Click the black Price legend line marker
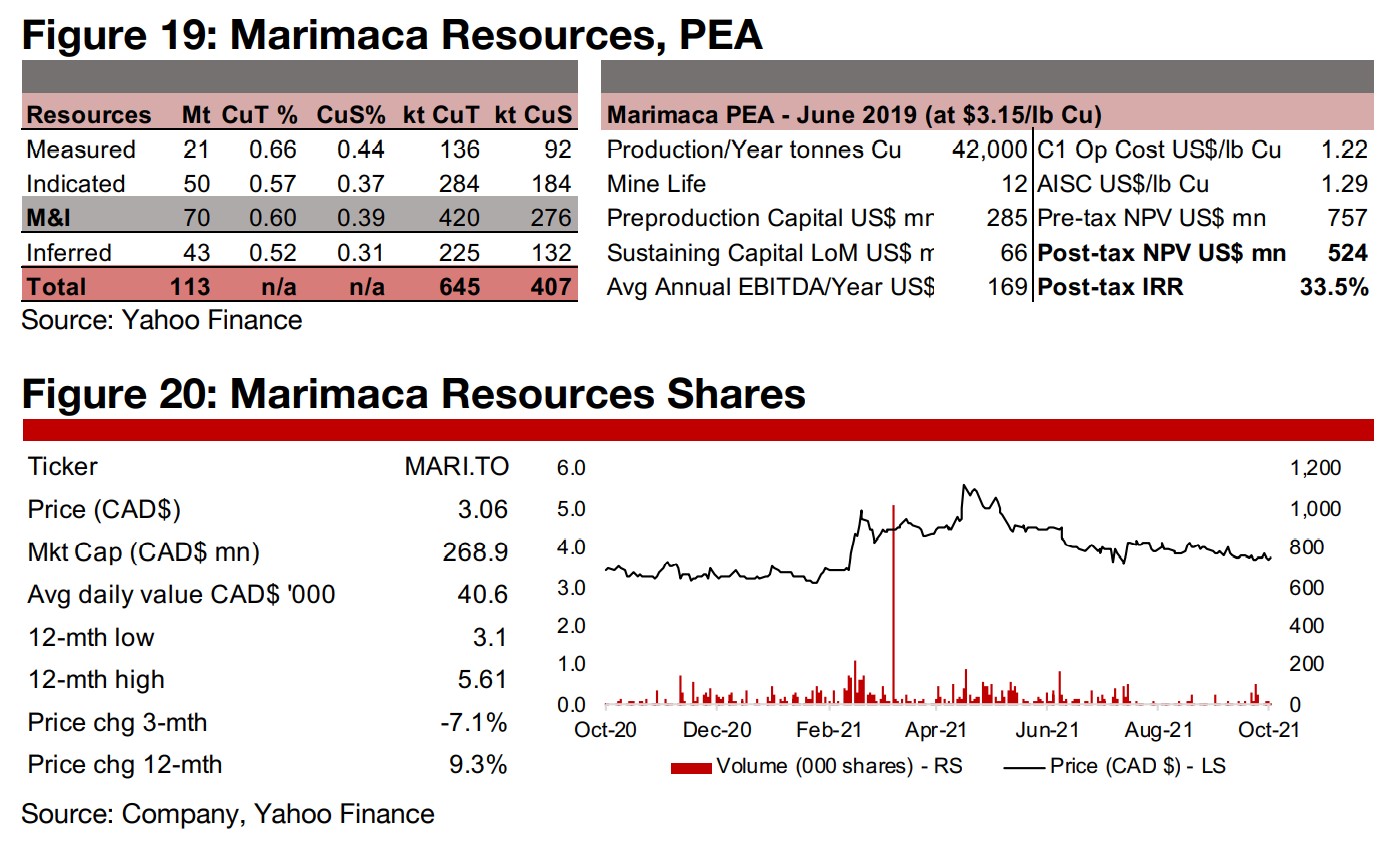This screenshot has height=843, width=1395. [1021, 767]
